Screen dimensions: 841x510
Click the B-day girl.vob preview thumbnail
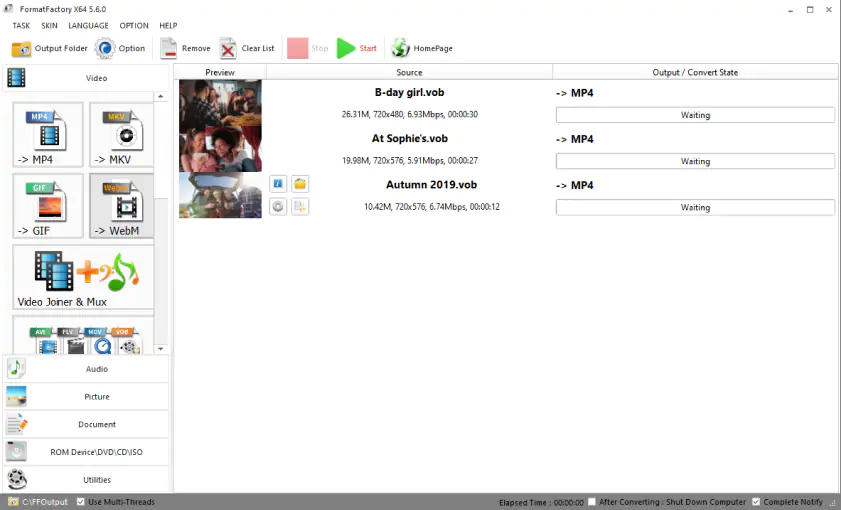click(x=220, y=103)
